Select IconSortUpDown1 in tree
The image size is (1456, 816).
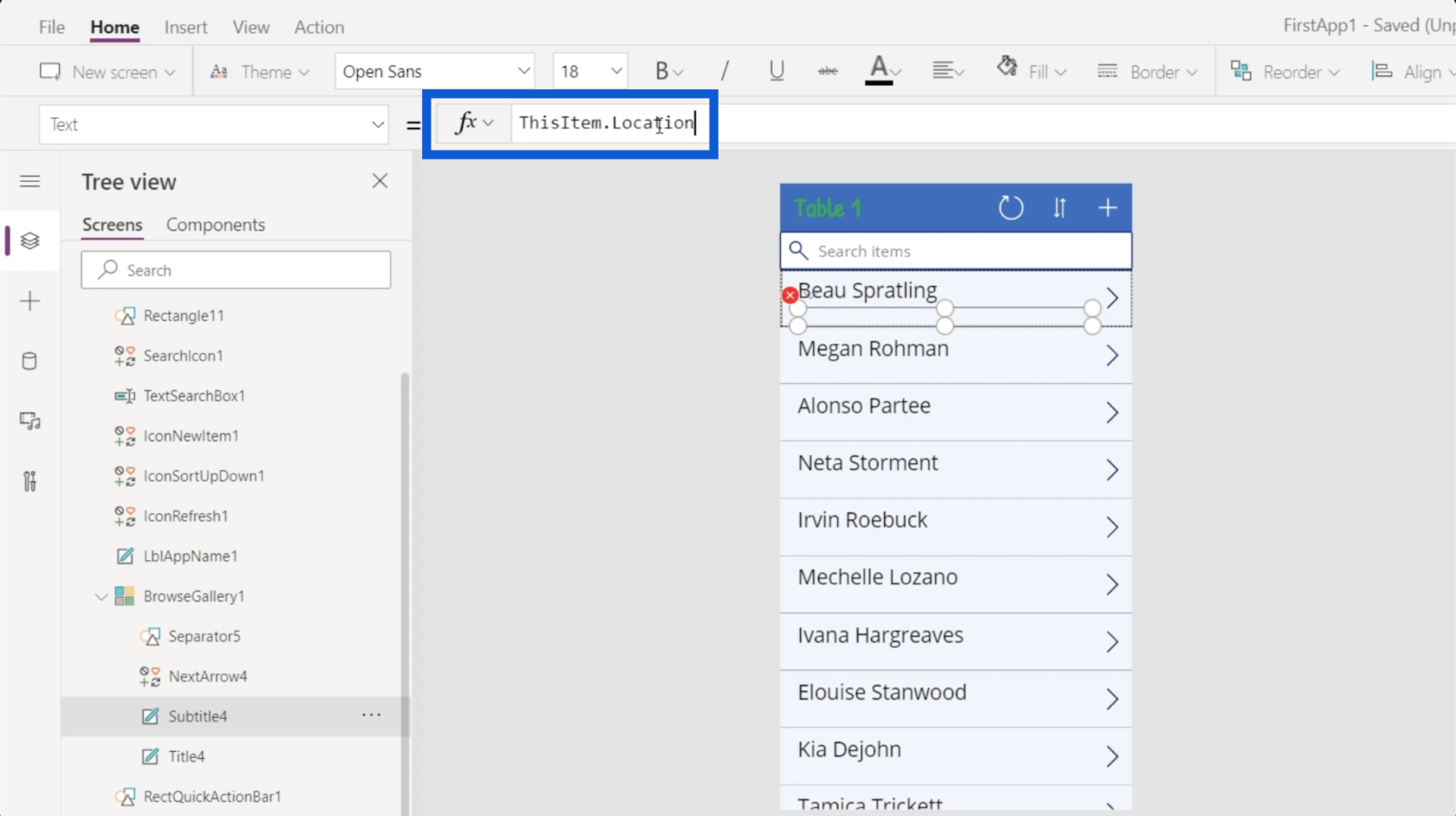(x=204, y=476)
